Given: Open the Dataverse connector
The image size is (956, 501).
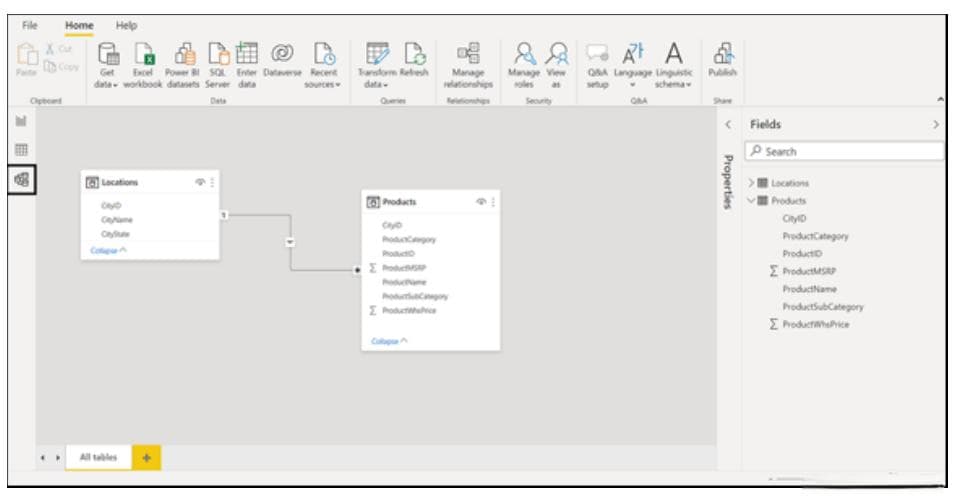Looking at the screenshot, I should (x=282, y=60).
